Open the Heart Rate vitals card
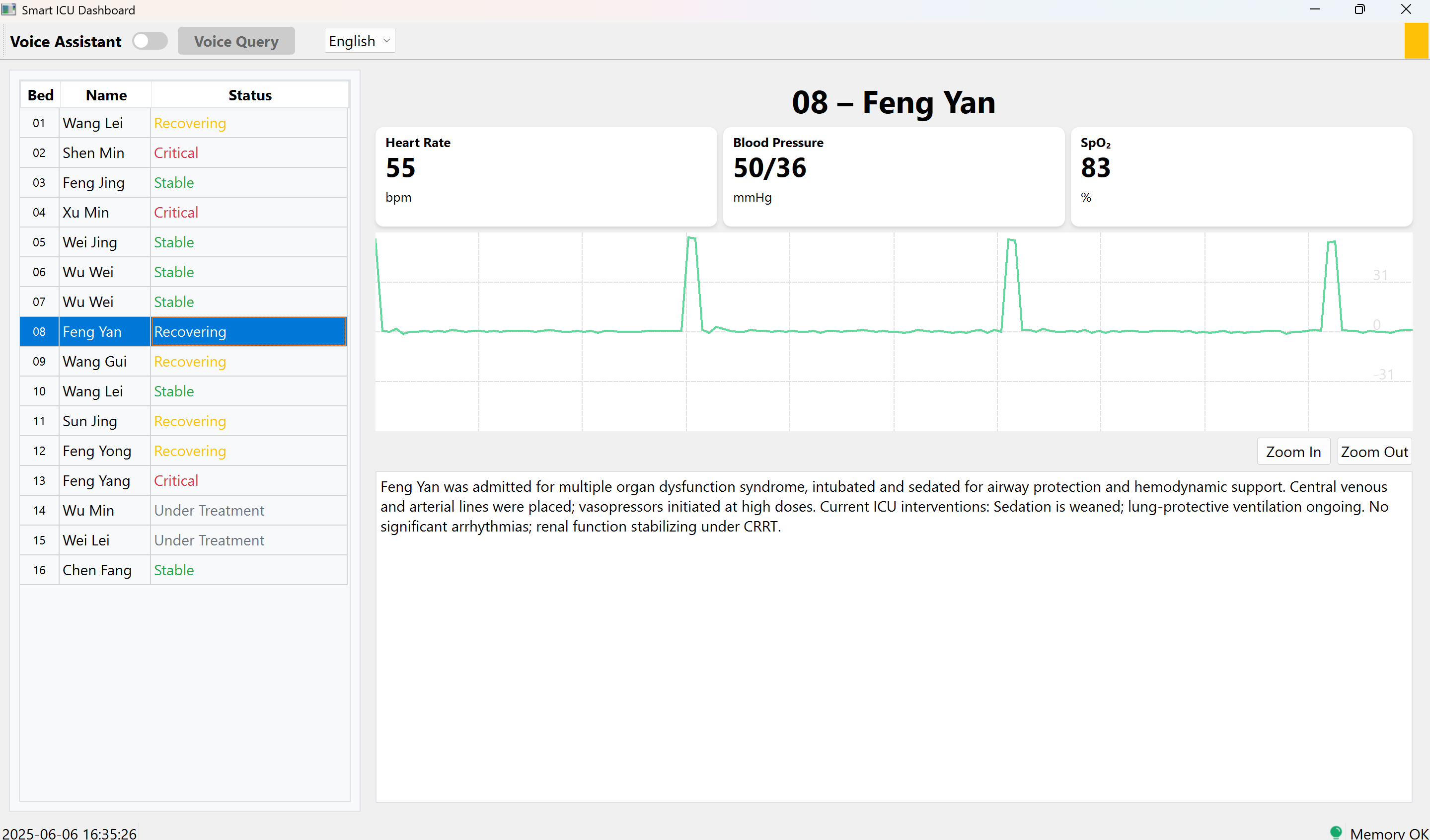 pyautogui.click(x=545, y=176)
